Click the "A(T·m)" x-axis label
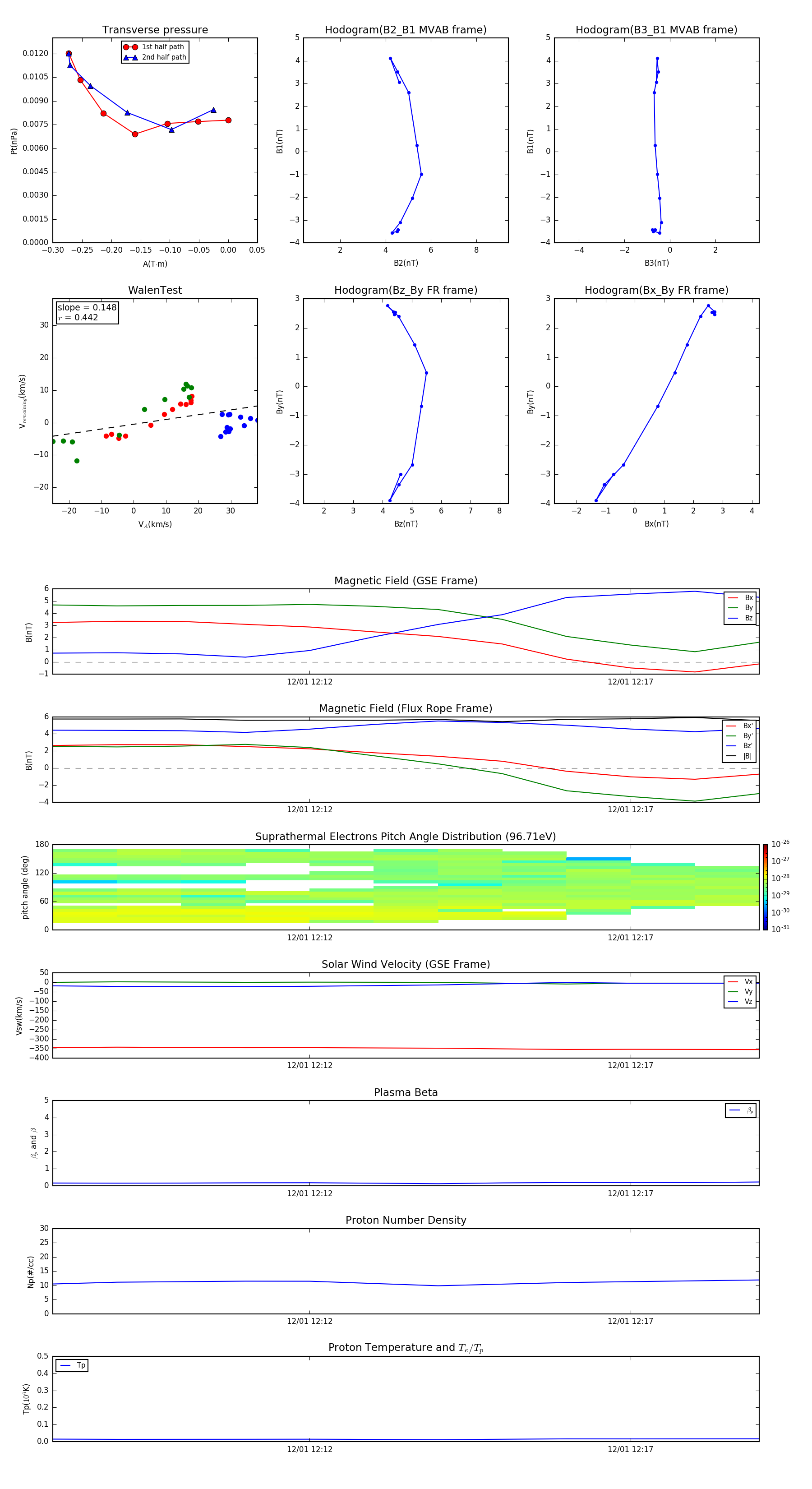The height and width of the screenshot is (1489, 812). pos(155,264)
